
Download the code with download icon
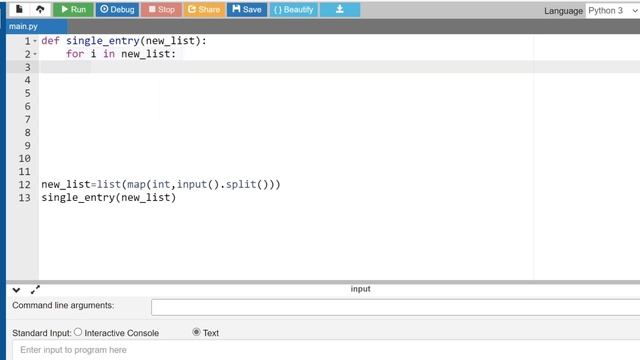(340, 9)
